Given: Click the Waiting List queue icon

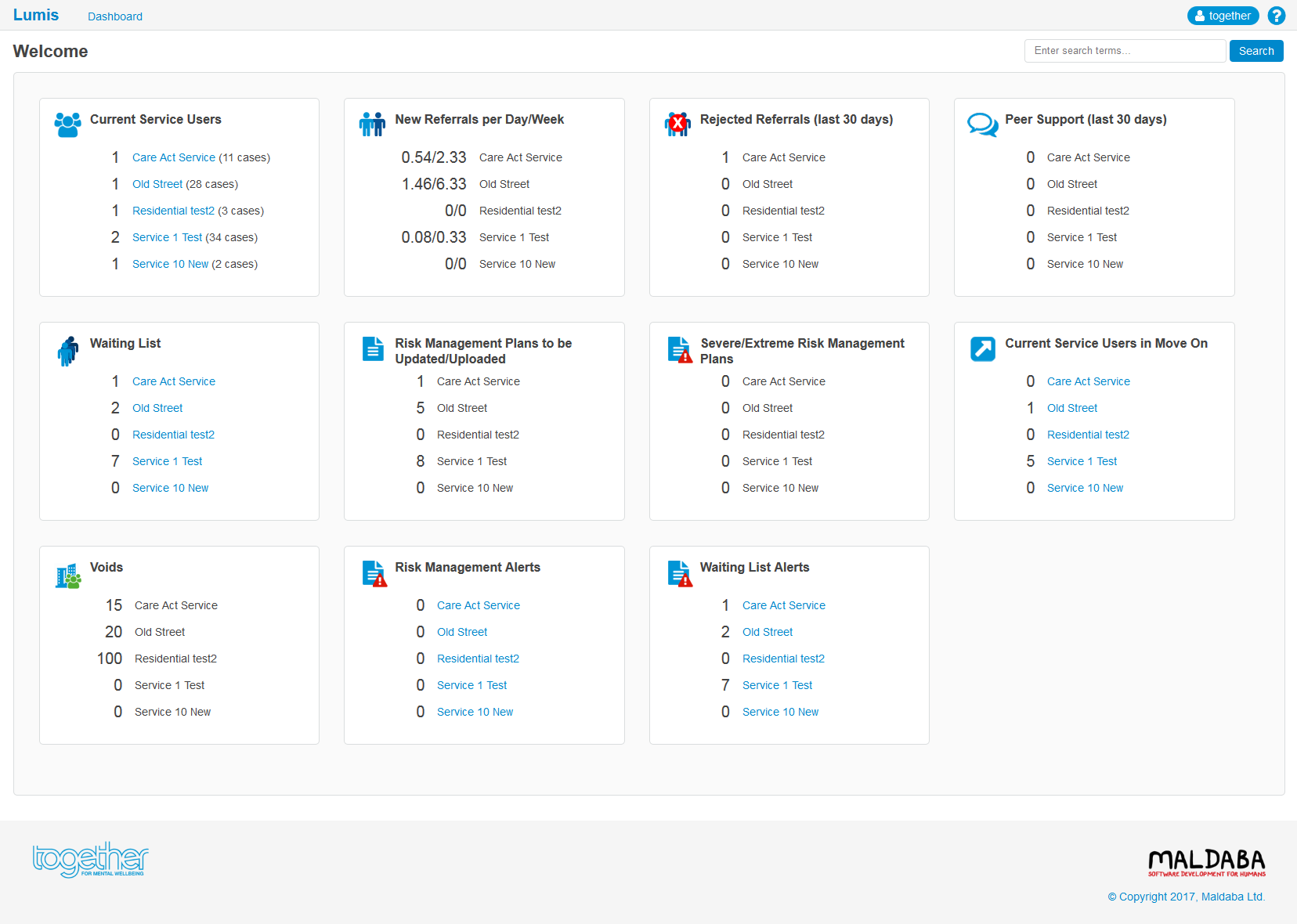Looking at the screenshot, I should pyautogui.click(x=68, y=351).
